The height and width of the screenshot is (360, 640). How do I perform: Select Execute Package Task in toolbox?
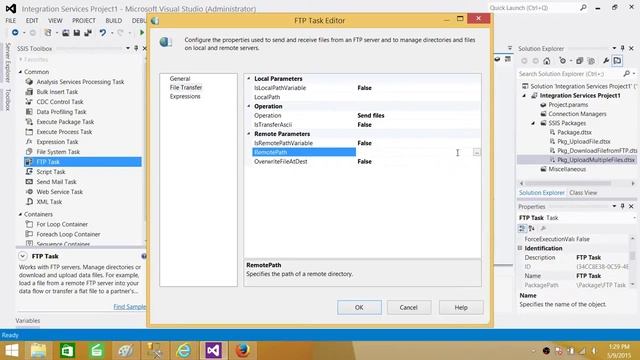coord(65,122)
